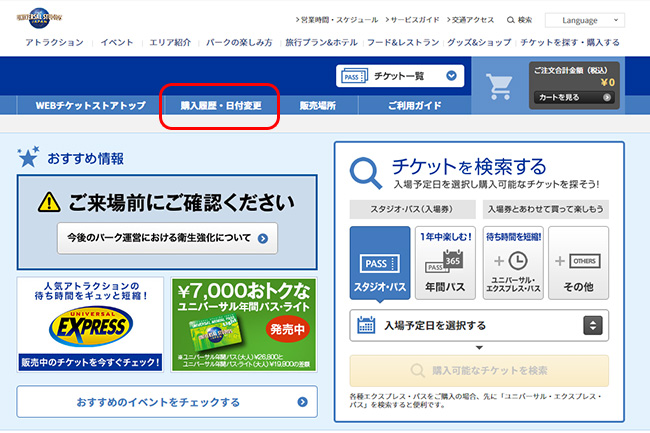Image resolution: width=650 pixels, height=433 pixels.
Task: Click the PASS ticket icon in チケット一覧
Action: click(x=354, y=76)
